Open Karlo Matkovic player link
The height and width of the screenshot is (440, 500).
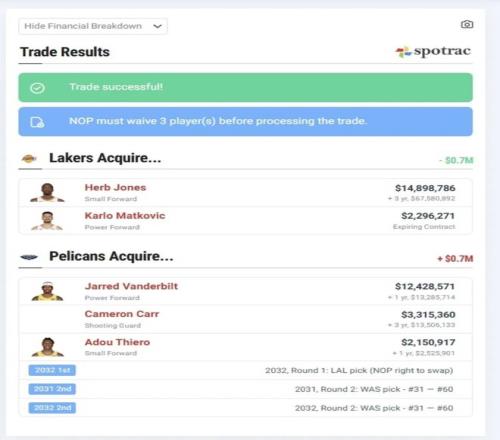pyautogui.click(x=125, y=216)
